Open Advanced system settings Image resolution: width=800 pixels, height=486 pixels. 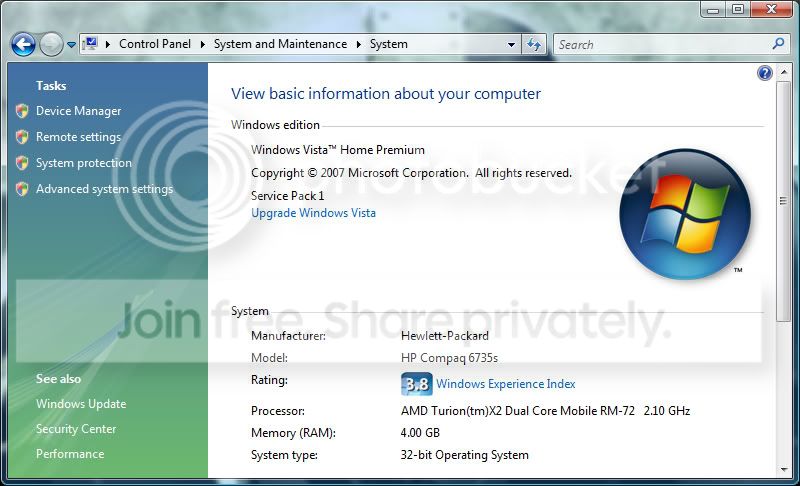click(105, 189)
